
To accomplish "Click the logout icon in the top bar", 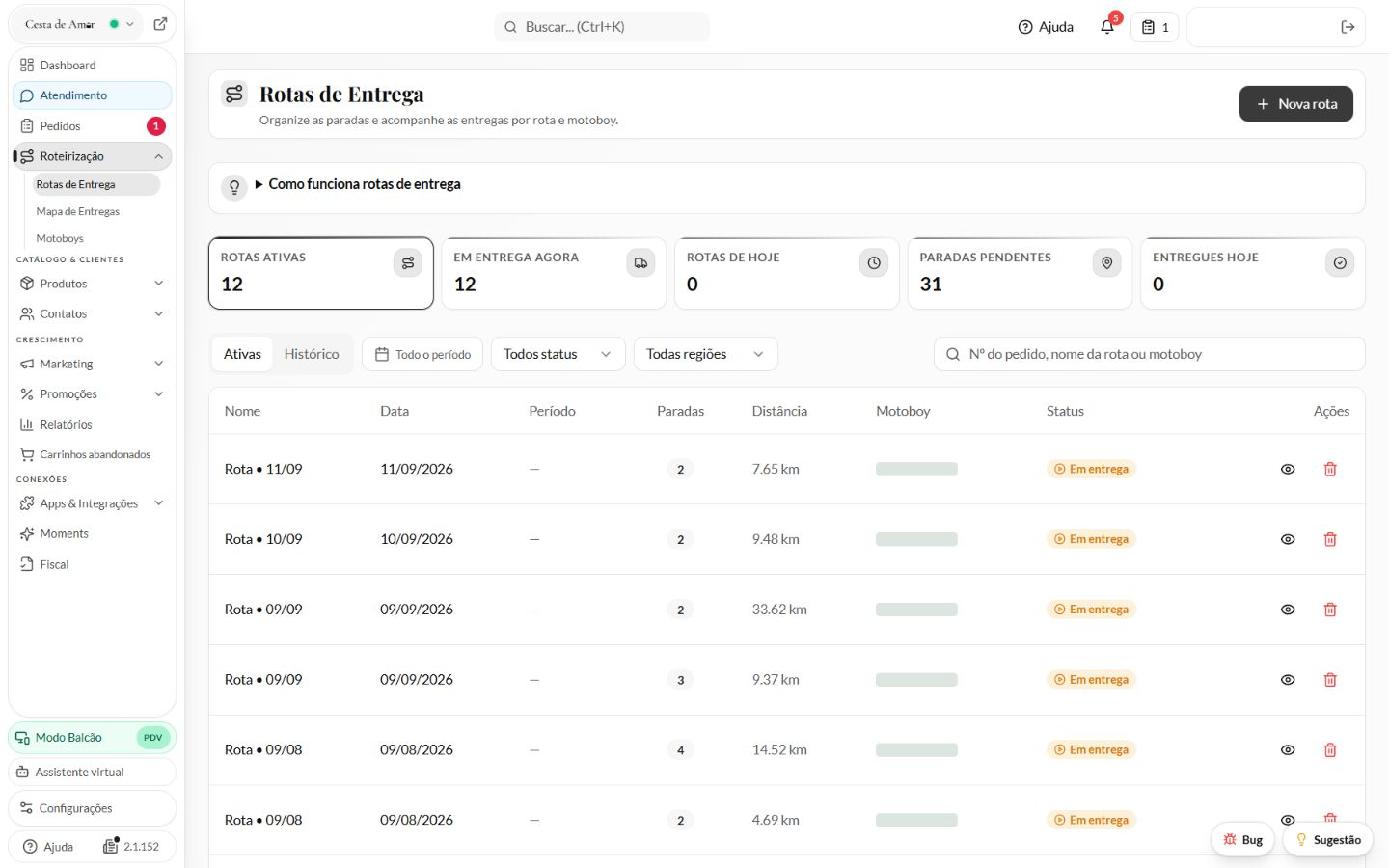I will click(x=1348, y=27).
